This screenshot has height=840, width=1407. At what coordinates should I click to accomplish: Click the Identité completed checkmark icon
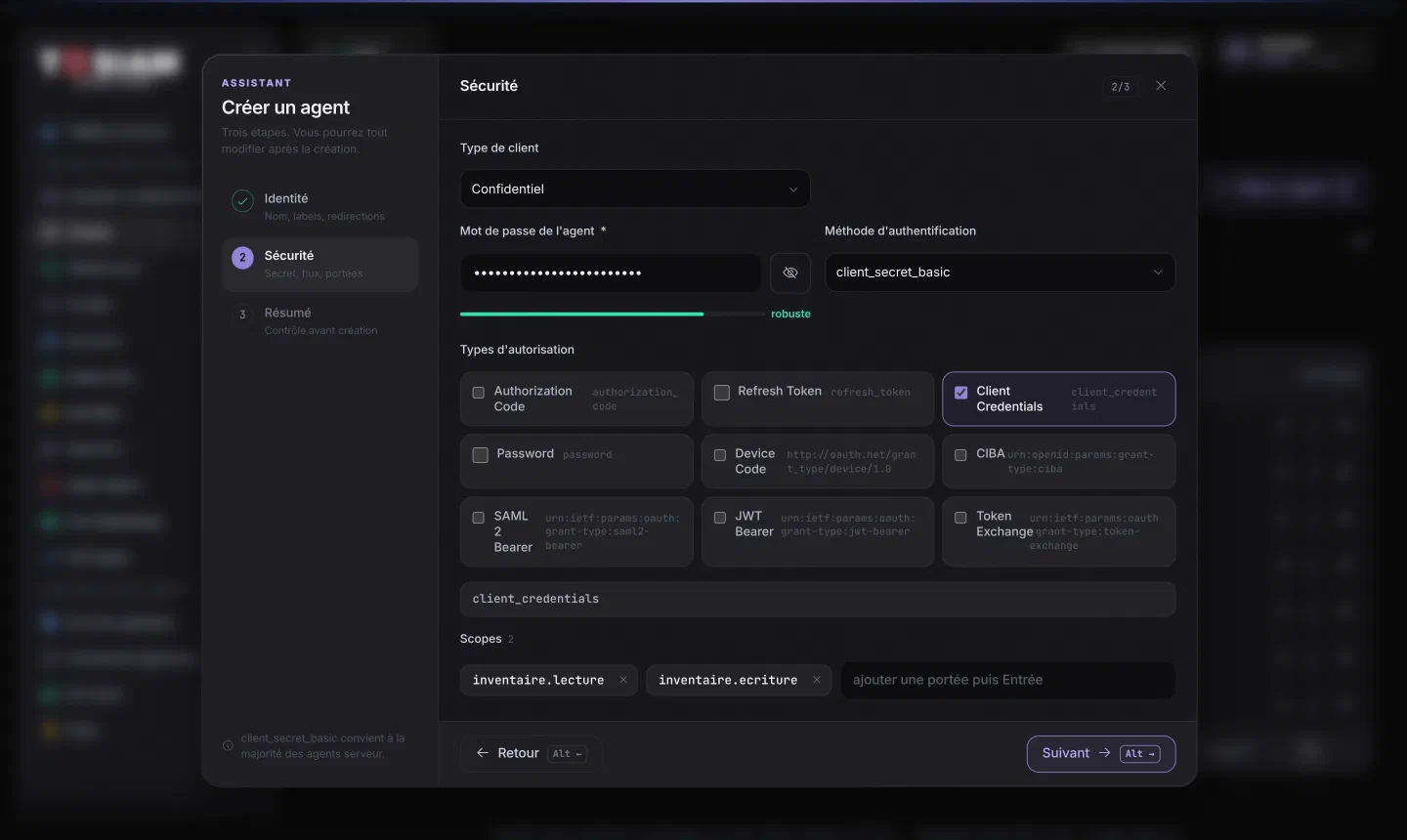tap(242, 200)
